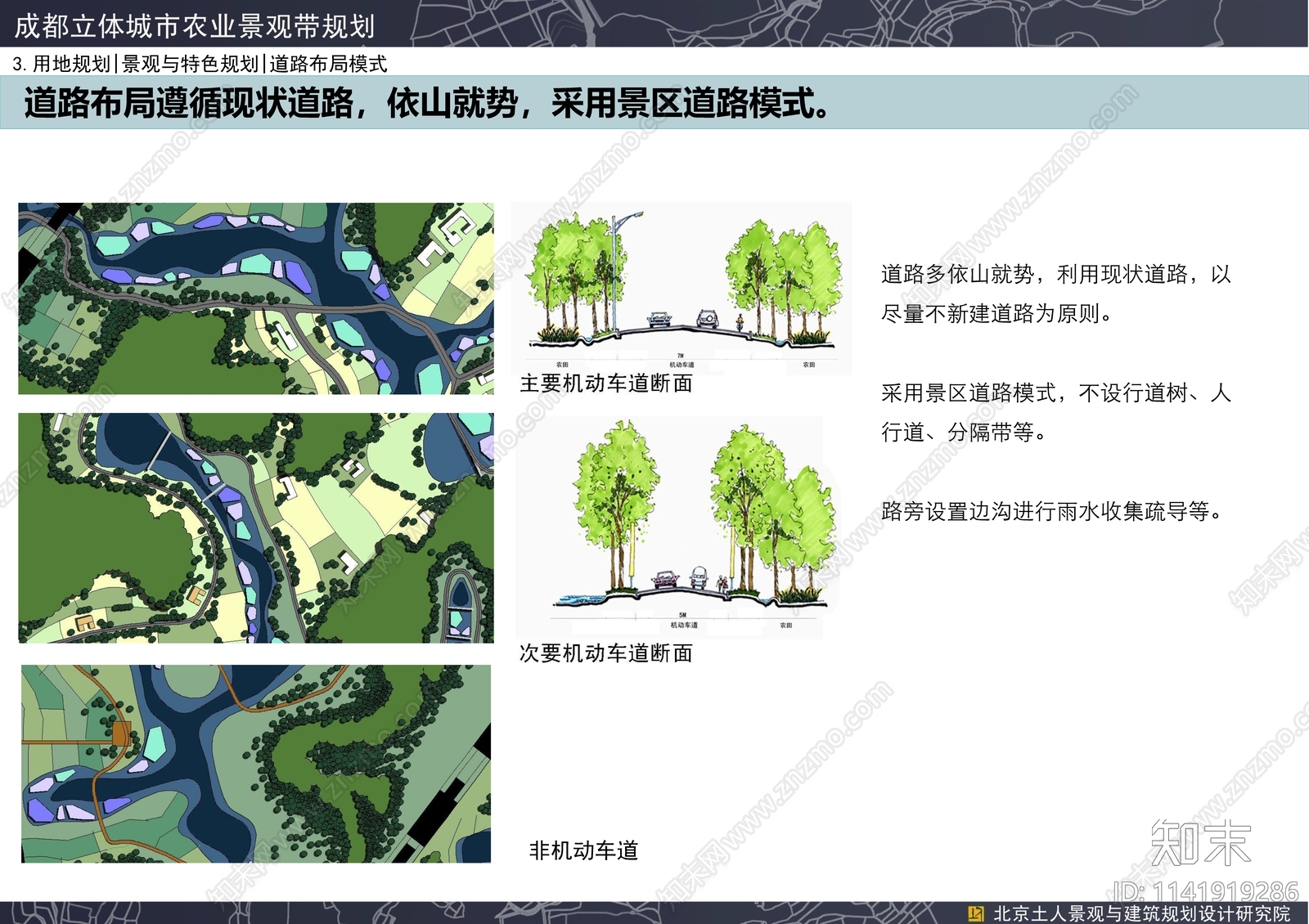Click the caption 次要机动车道断面
This screenshot has height=924, width=1309.
(x=606, y=653)
